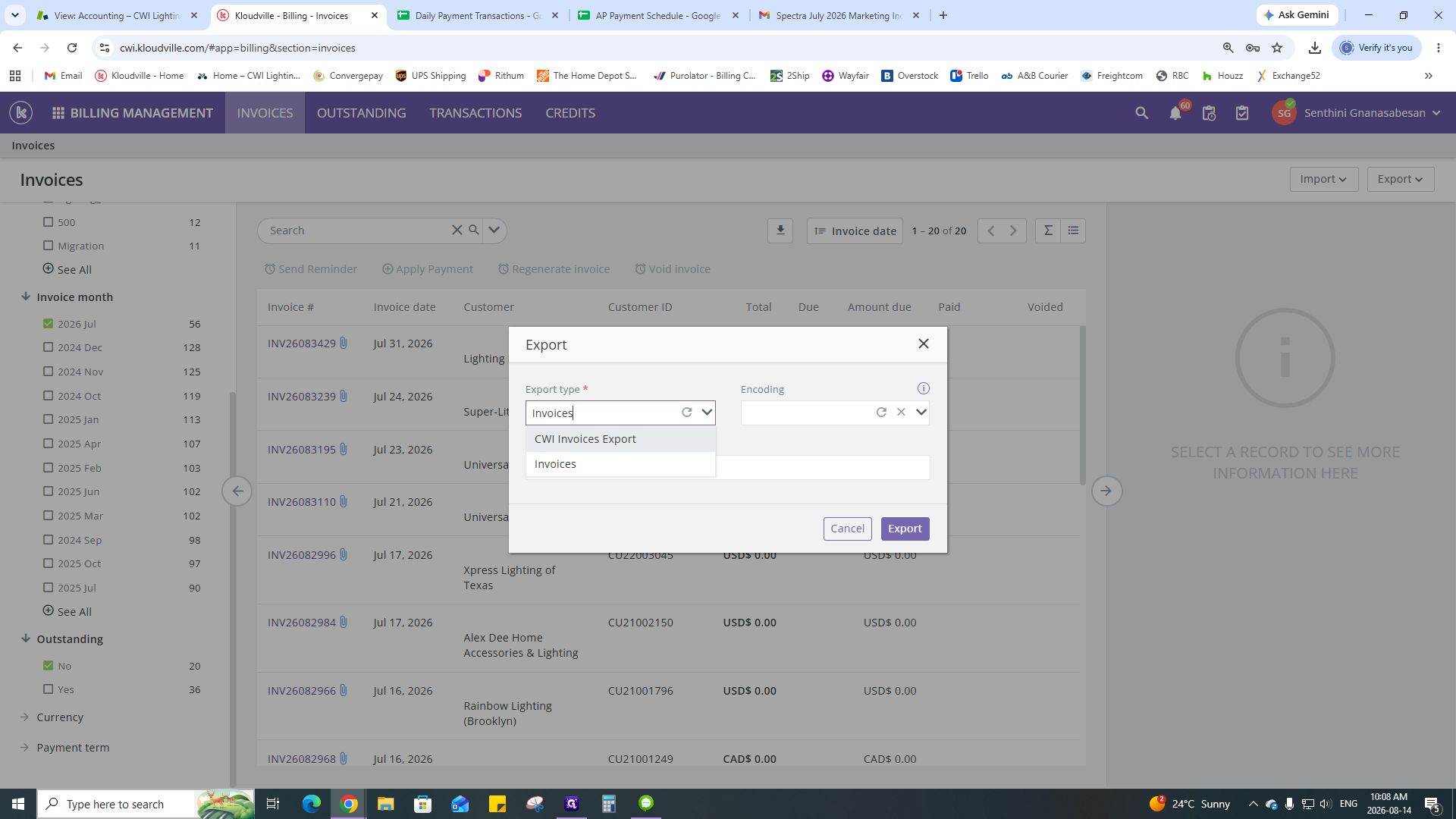
Task: Close the Export dialog with X
Action: [x=923, y=344]
